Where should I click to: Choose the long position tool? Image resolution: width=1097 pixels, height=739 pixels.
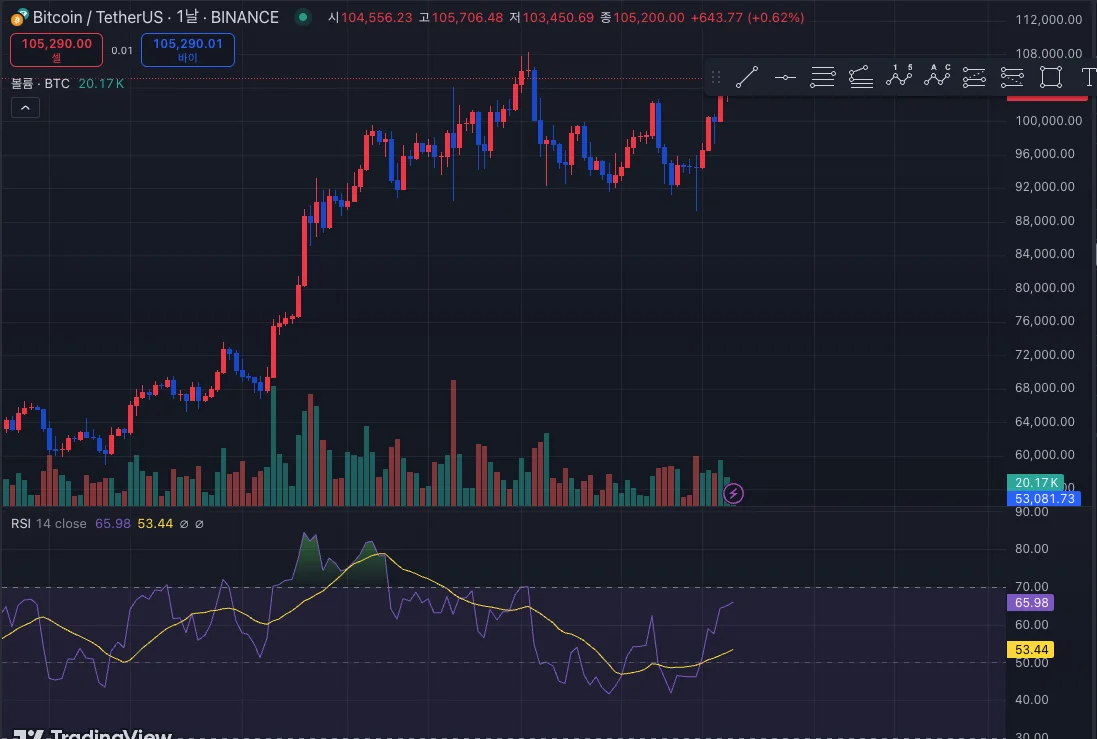tap(975, 77)
